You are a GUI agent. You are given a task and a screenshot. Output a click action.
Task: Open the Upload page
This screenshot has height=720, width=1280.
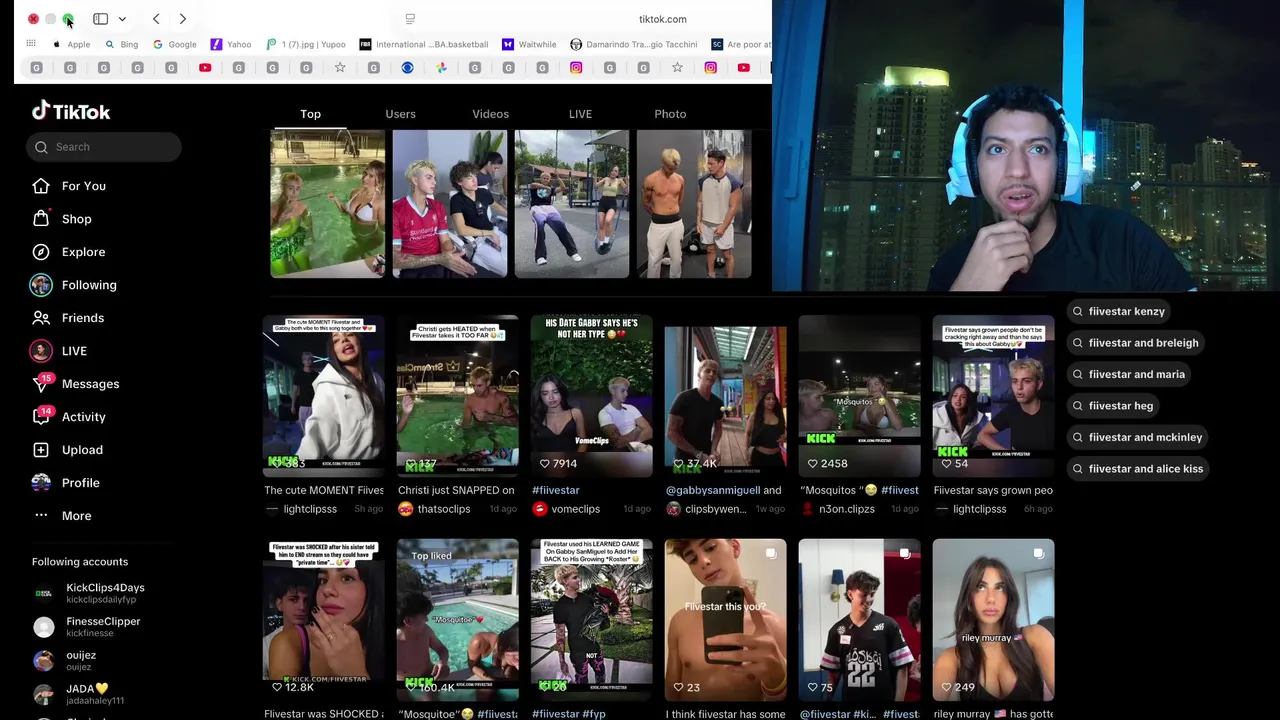coord(82,450)
